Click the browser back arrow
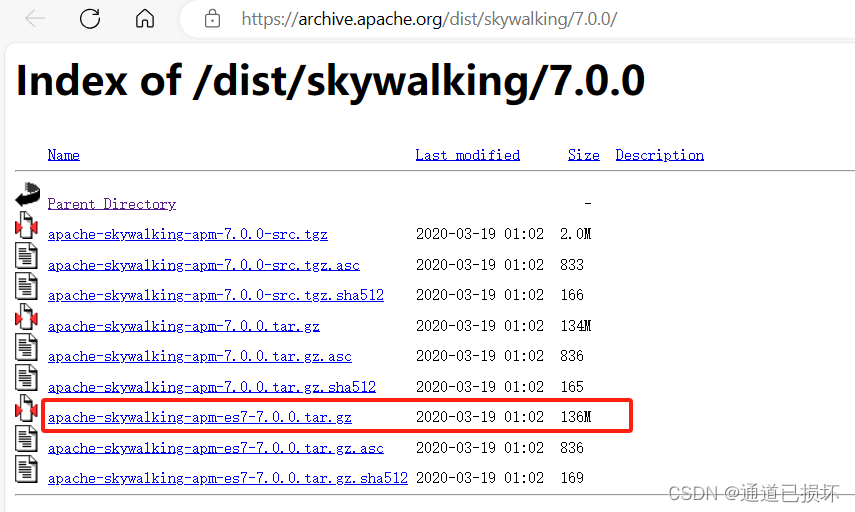Viewport: 855px width, 512px height. [x=35, y=19]
